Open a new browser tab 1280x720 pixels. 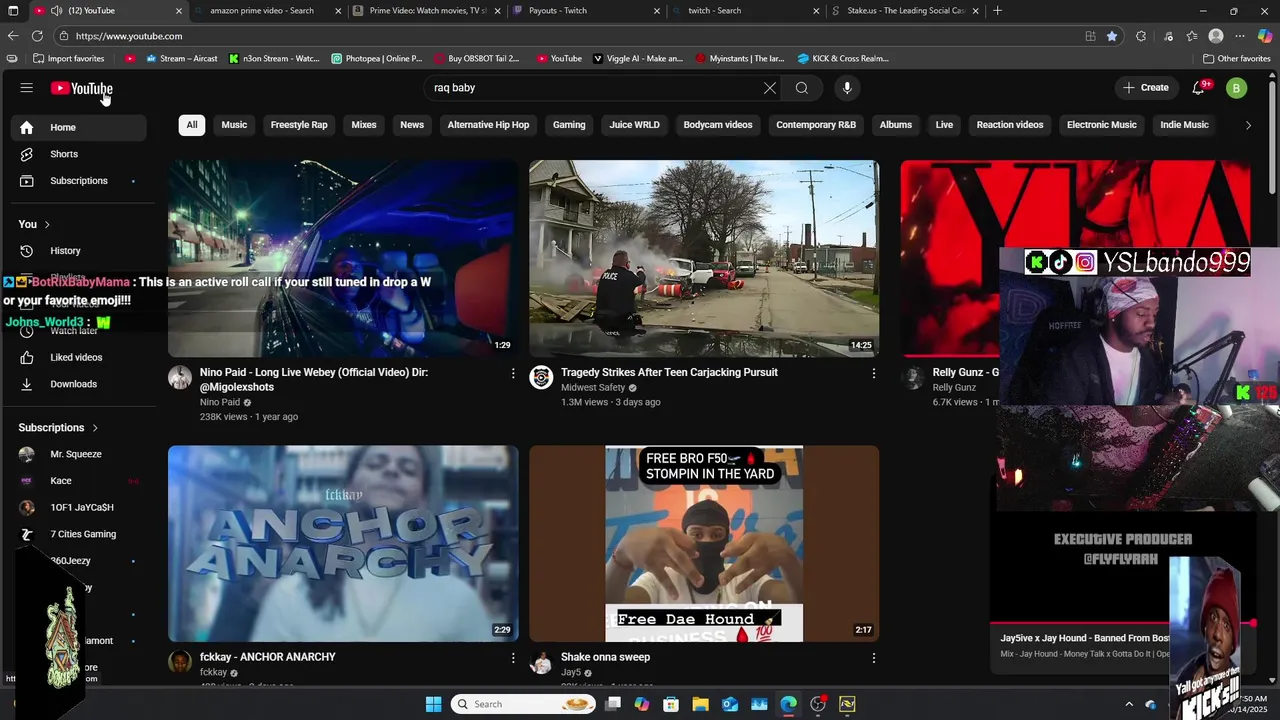997,11
